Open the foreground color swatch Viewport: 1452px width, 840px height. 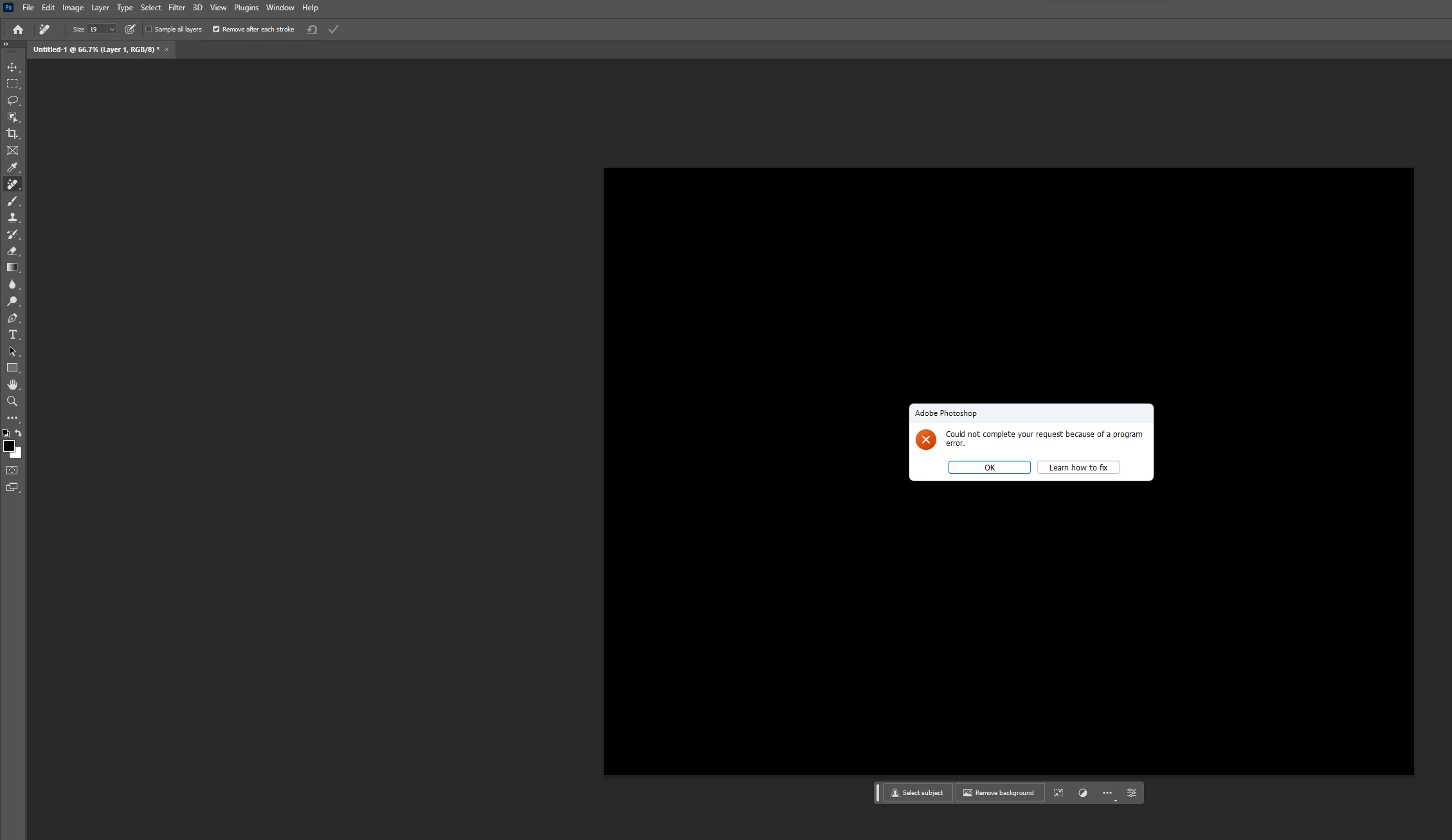(8, 446)
